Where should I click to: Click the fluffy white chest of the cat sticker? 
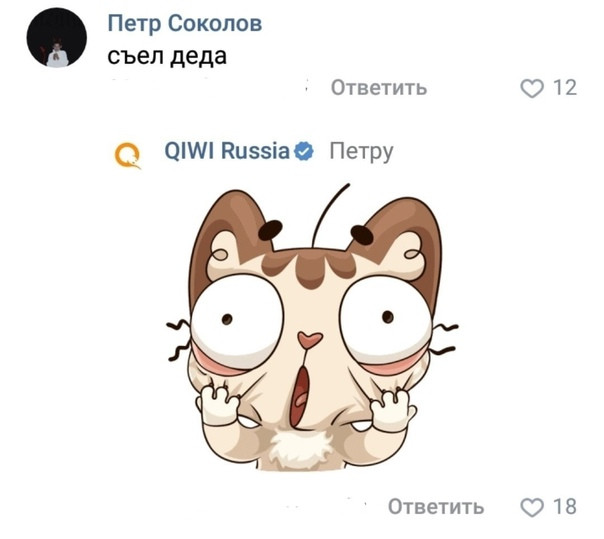pos(300,449)
